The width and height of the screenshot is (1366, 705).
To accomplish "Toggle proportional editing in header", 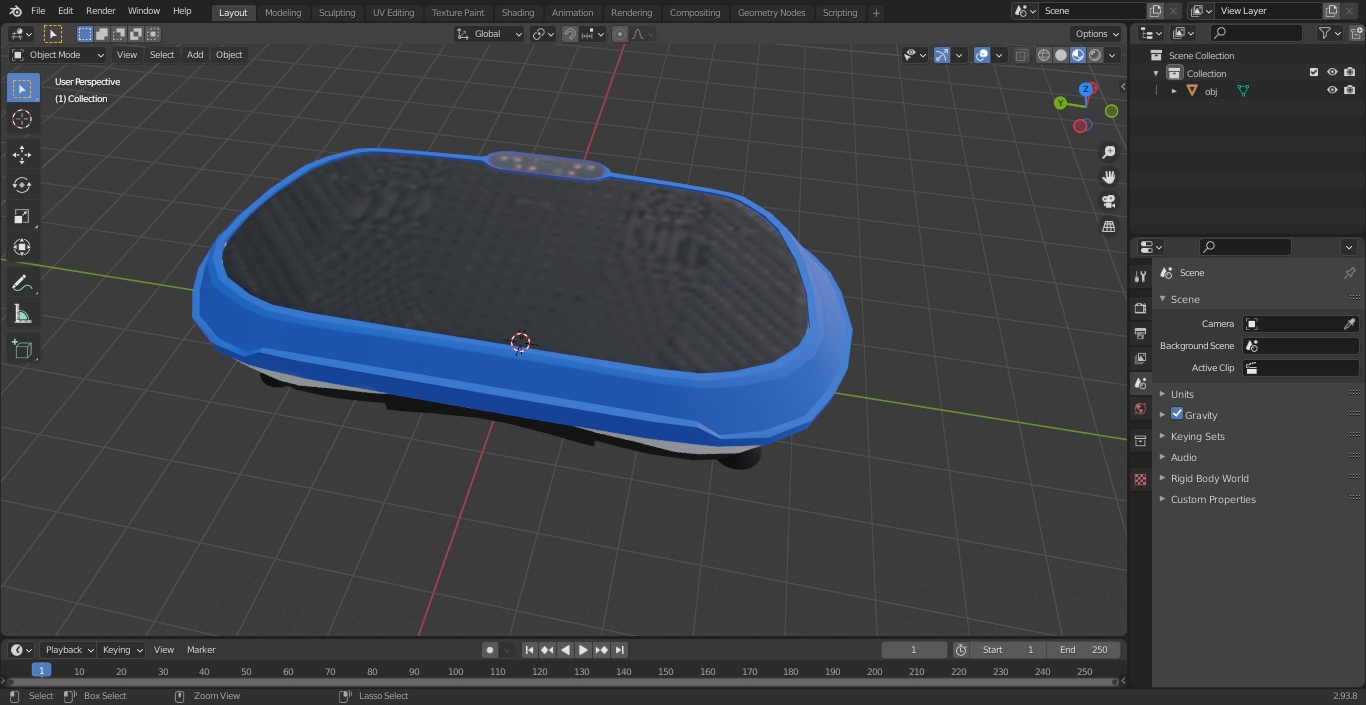I will point(620,34).
